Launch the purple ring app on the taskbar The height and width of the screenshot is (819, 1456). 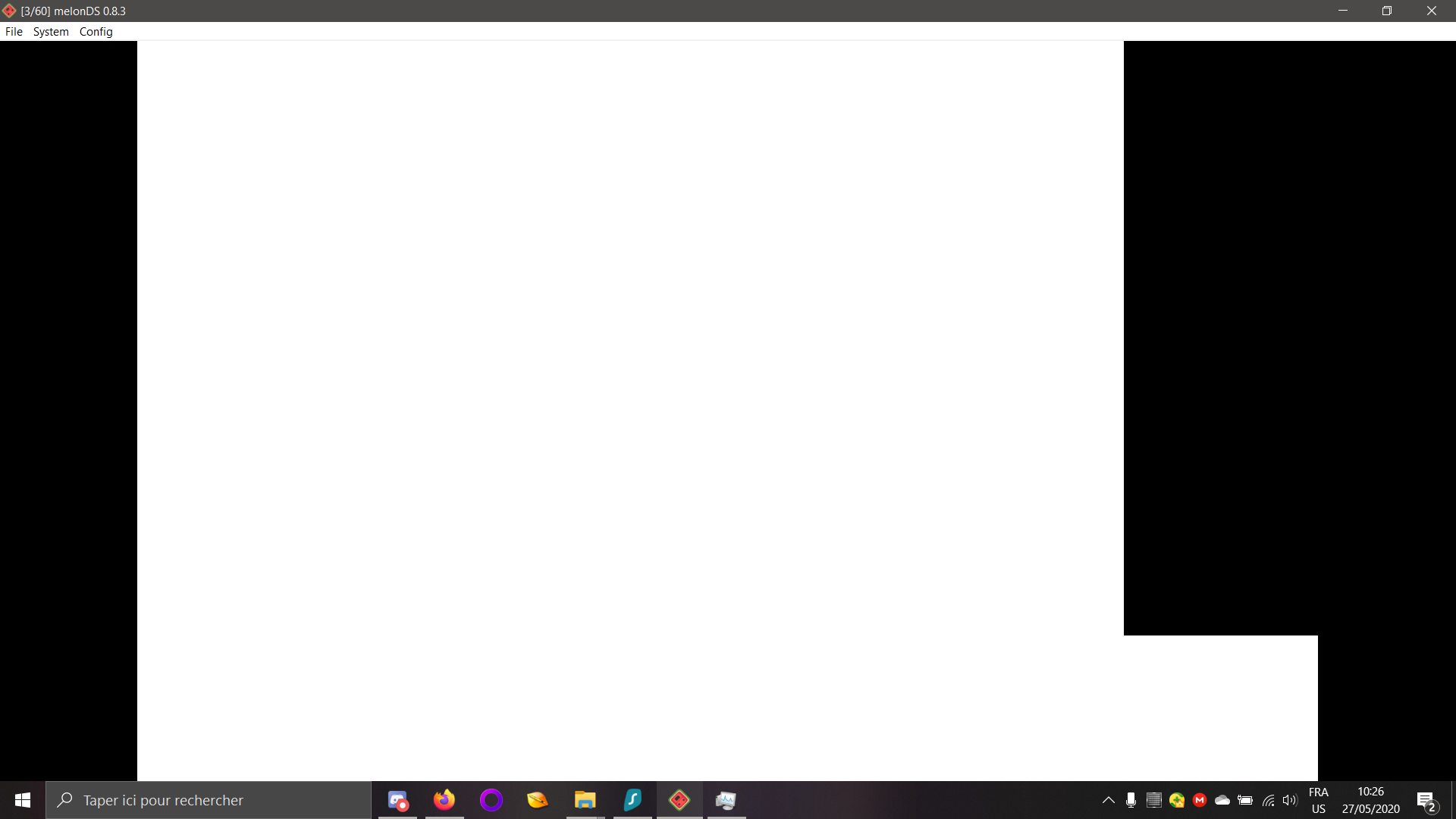491,799
